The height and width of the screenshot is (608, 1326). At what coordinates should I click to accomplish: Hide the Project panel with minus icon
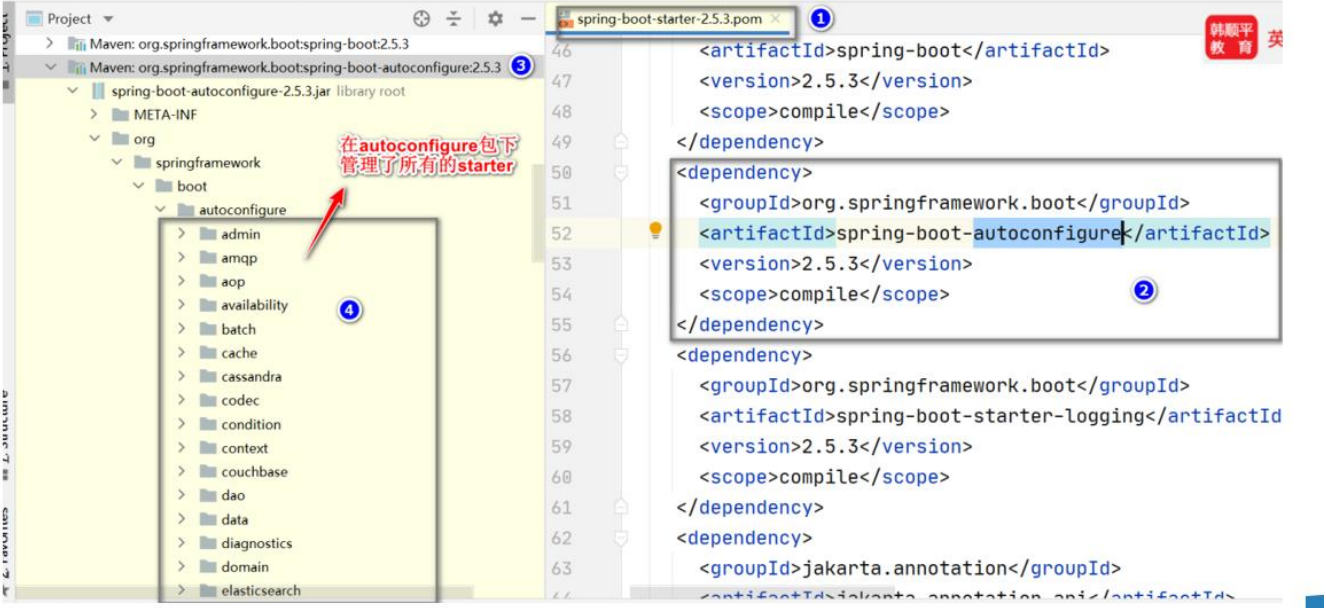(528, 18)
